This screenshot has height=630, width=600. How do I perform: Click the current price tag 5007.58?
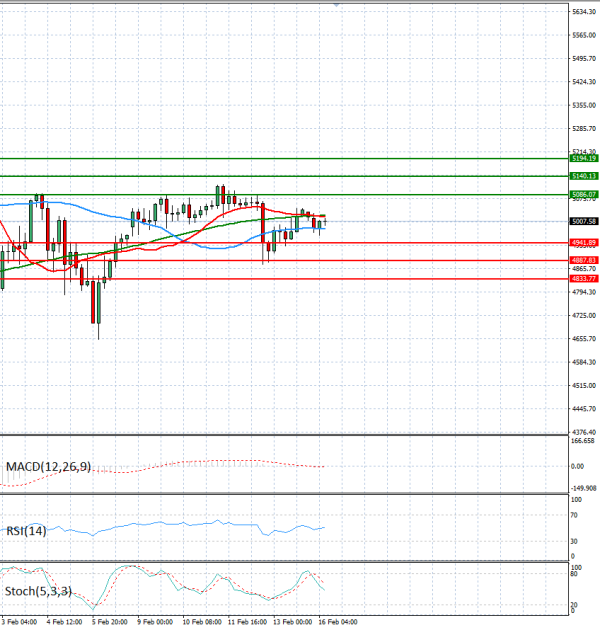coord(583,221)
